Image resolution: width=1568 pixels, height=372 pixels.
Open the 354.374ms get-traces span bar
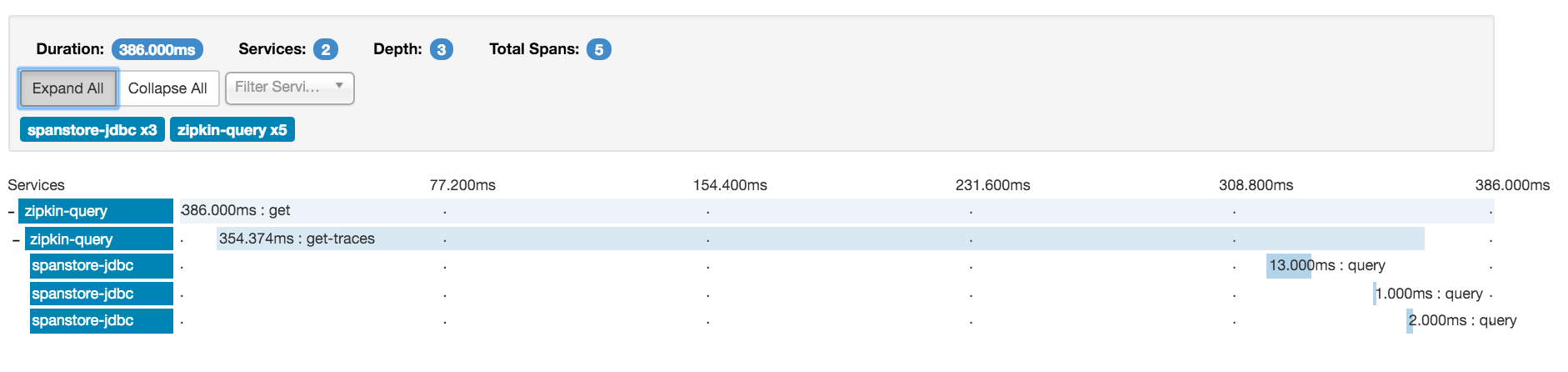(x=821, y=239)
